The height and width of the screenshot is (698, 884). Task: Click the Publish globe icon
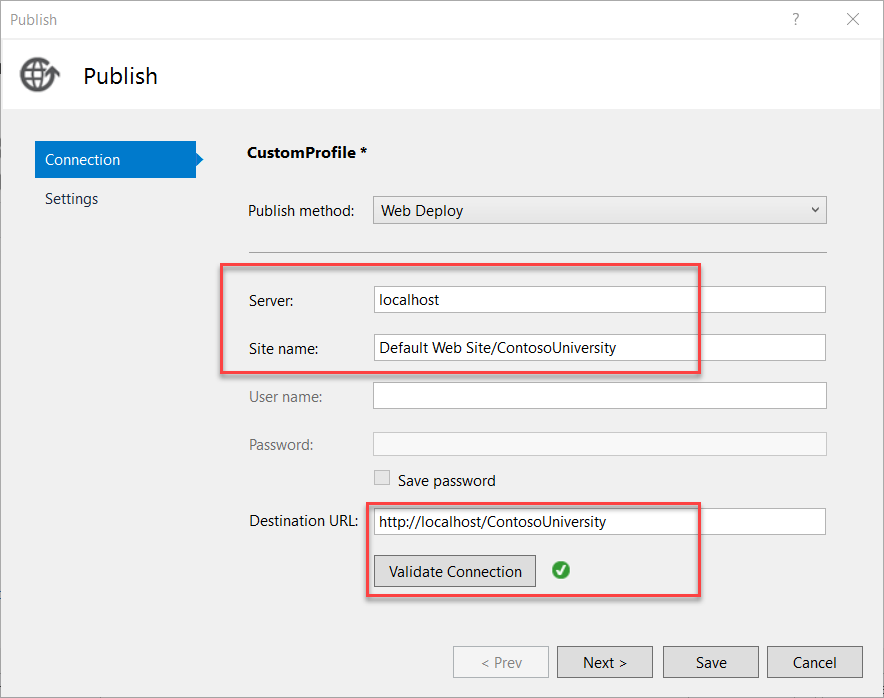[39, 76]
